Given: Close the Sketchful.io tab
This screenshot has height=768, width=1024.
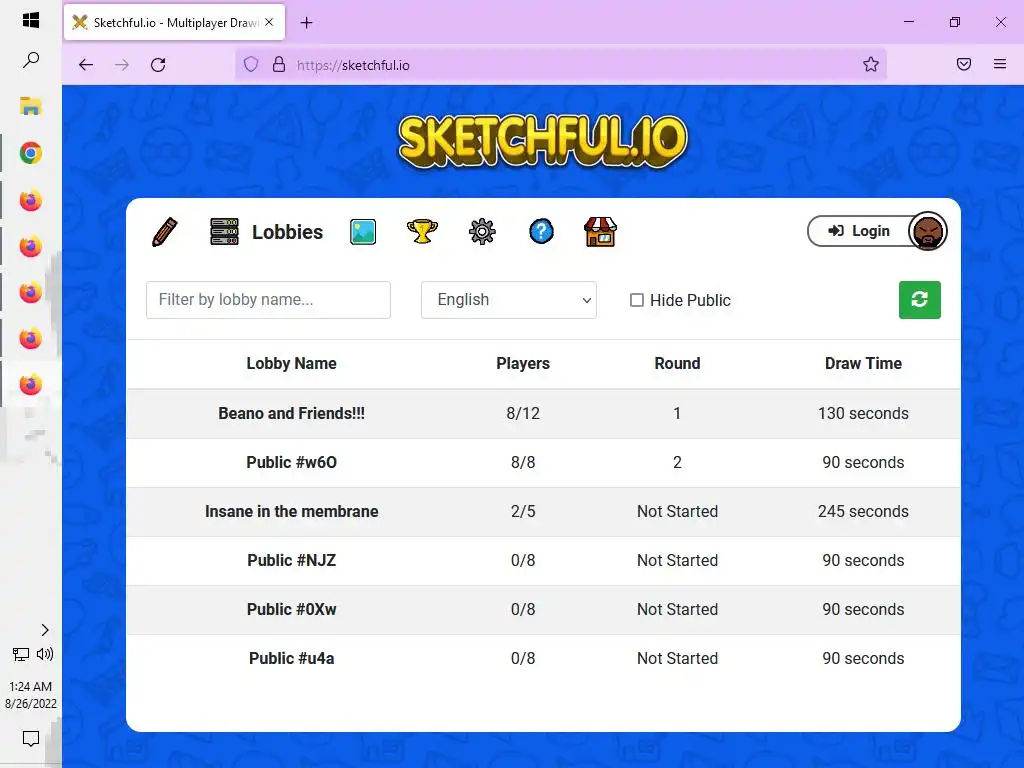Looking at the screenshot, I should [269, 22].
